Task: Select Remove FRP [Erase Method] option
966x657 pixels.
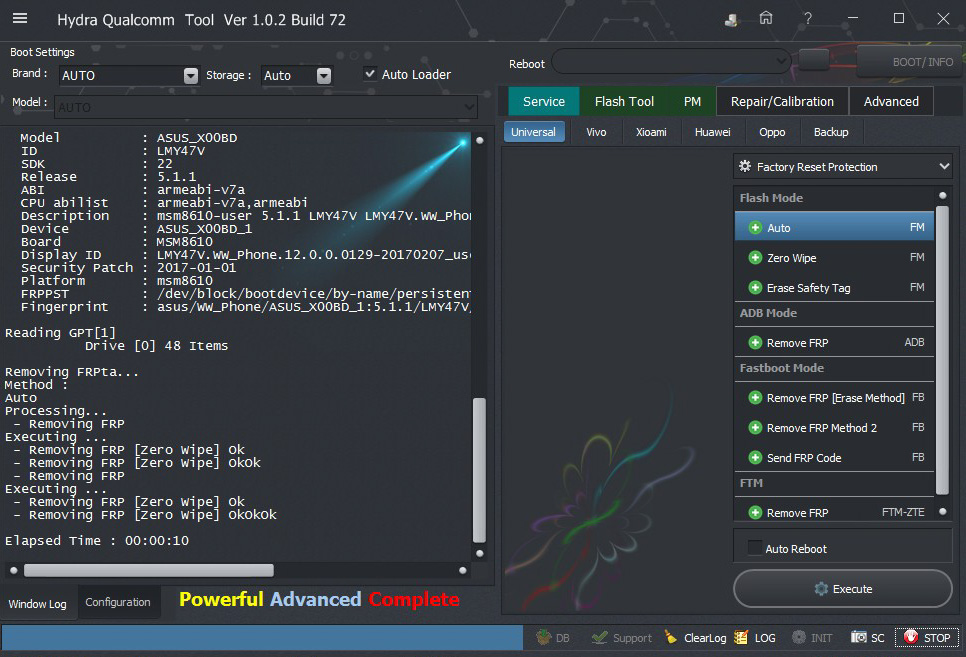Action: click(x=834, y=398)
